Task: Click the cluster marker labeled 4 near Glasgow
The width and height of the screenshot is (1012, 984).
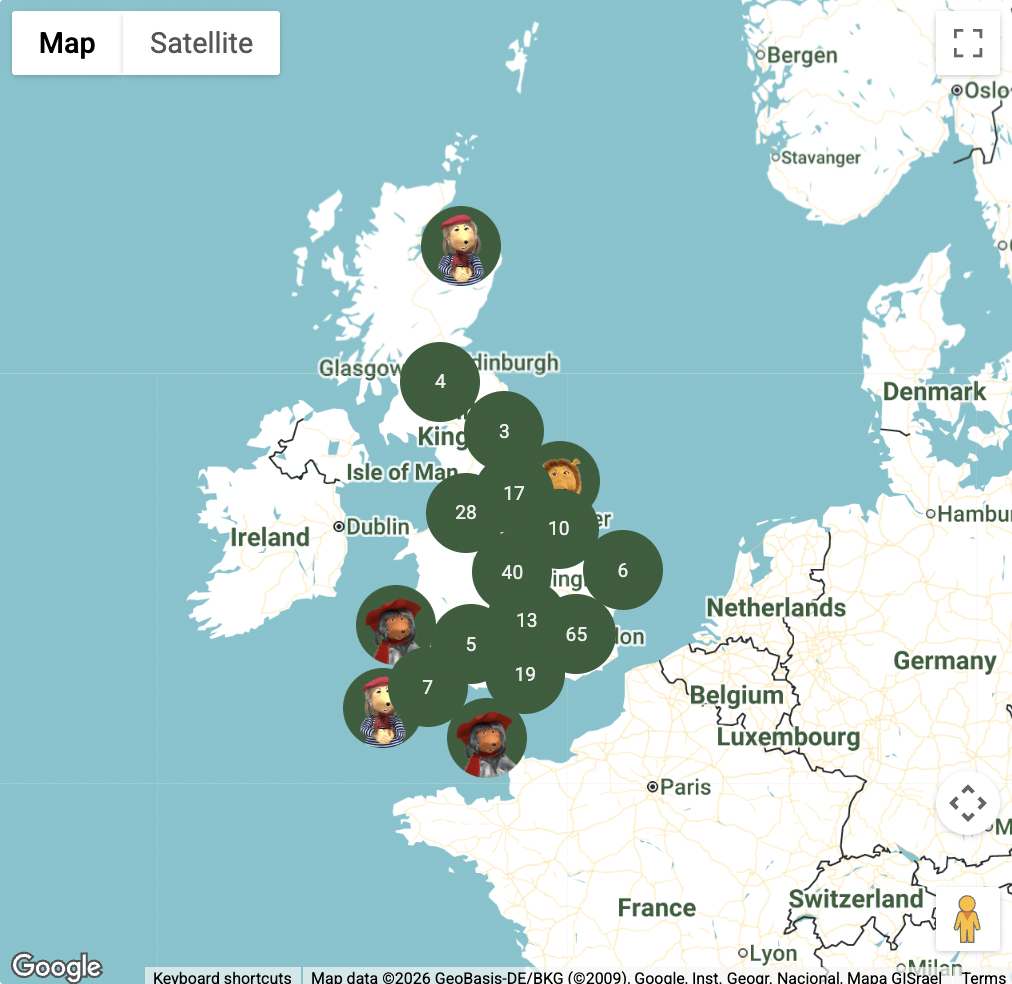Action: pyautogui.click(x=440, y=381)
